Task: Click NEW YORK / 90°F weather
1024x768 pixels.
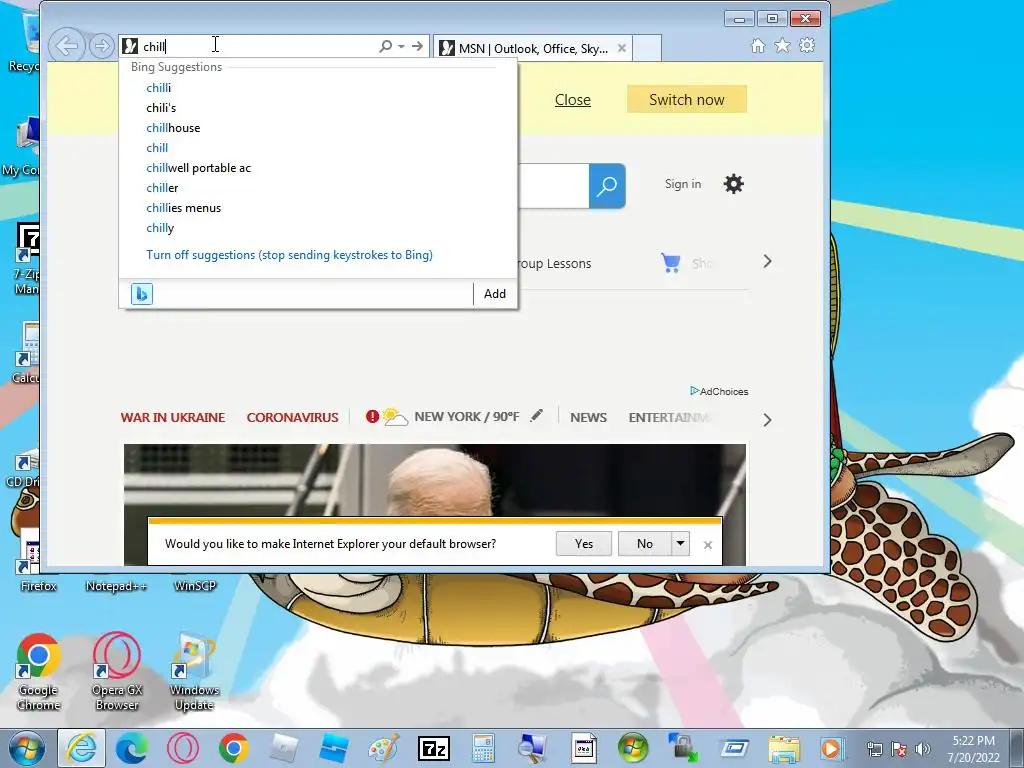Action: click(467, 417)
